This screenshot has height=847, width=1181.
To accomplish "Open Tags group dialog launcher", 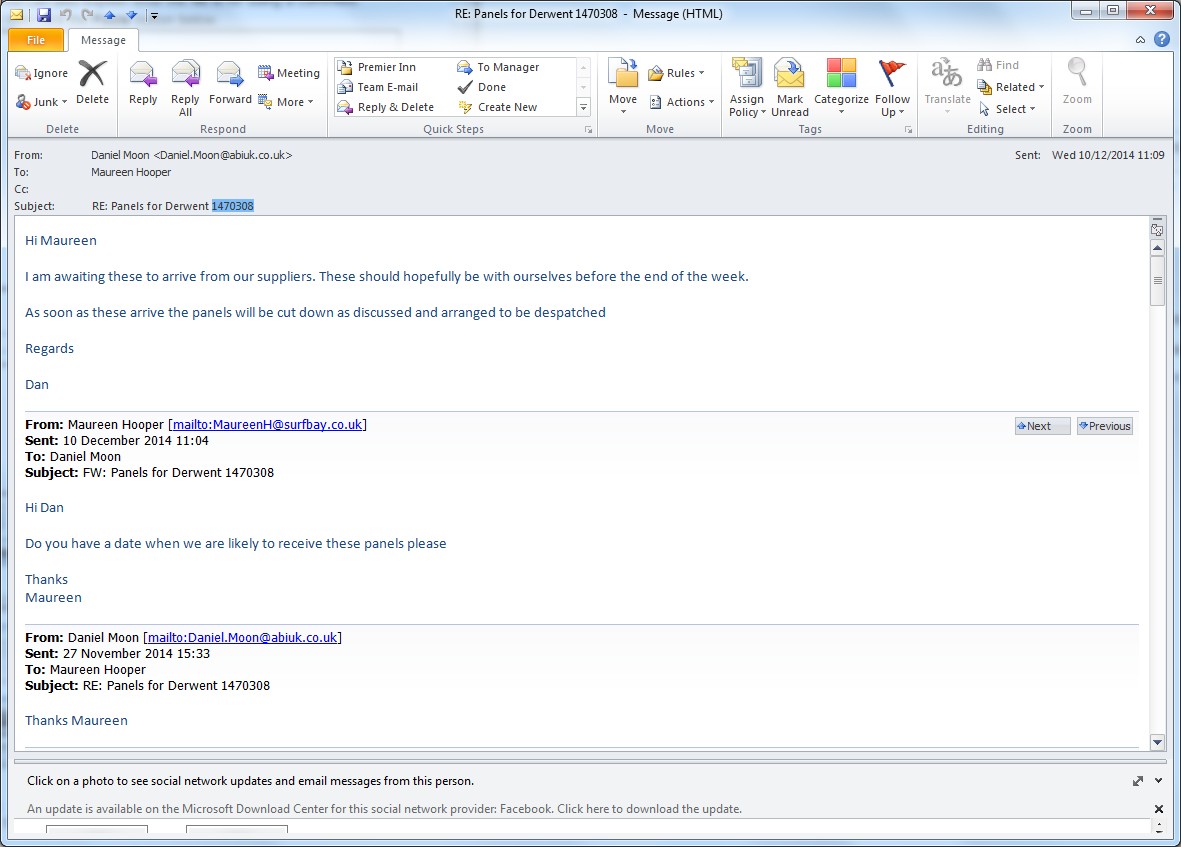I will click(908, 130).
